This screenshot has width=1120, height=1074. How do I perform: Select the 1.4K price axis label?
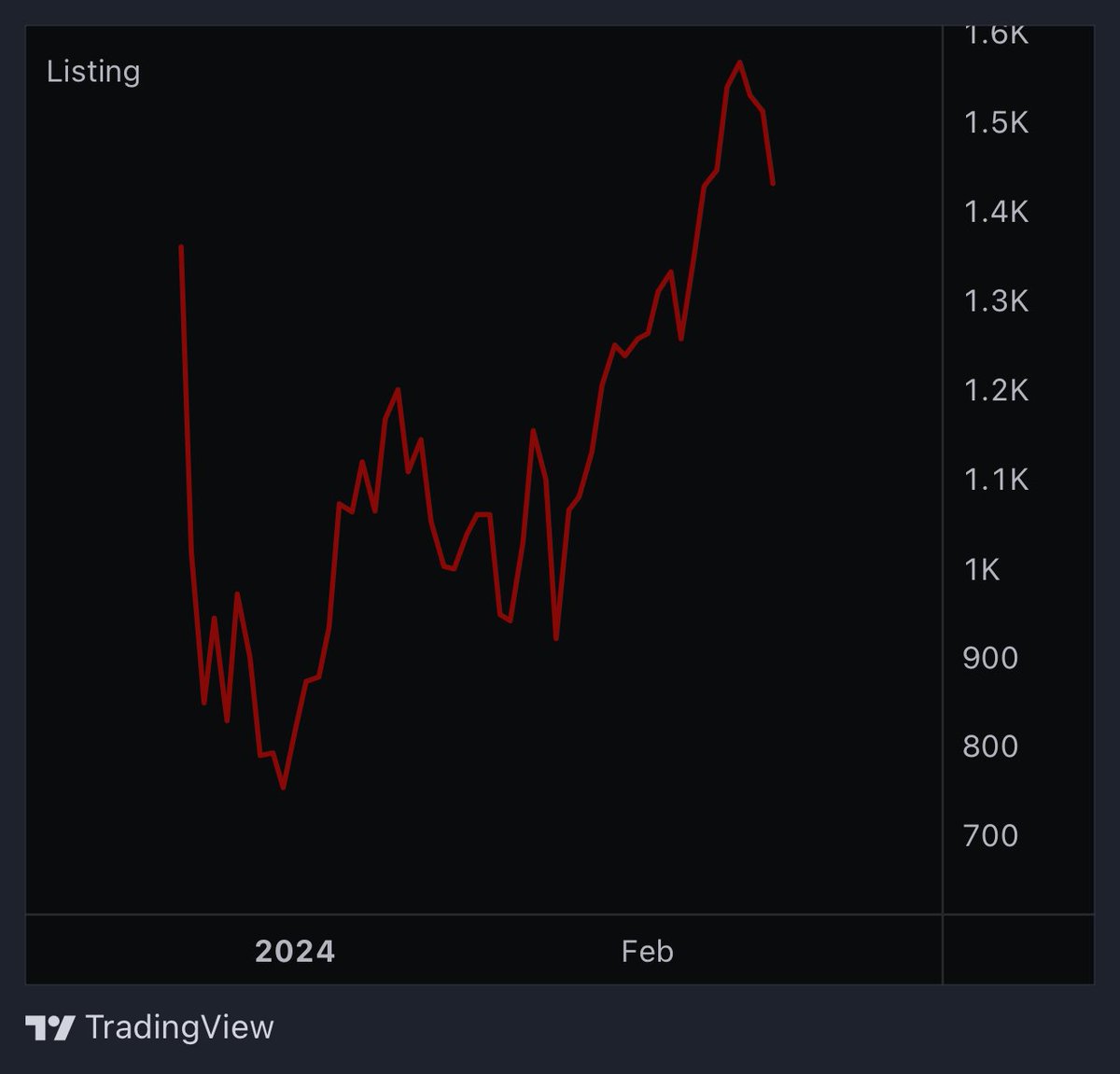pyautogui.click(x=996, y=212)
